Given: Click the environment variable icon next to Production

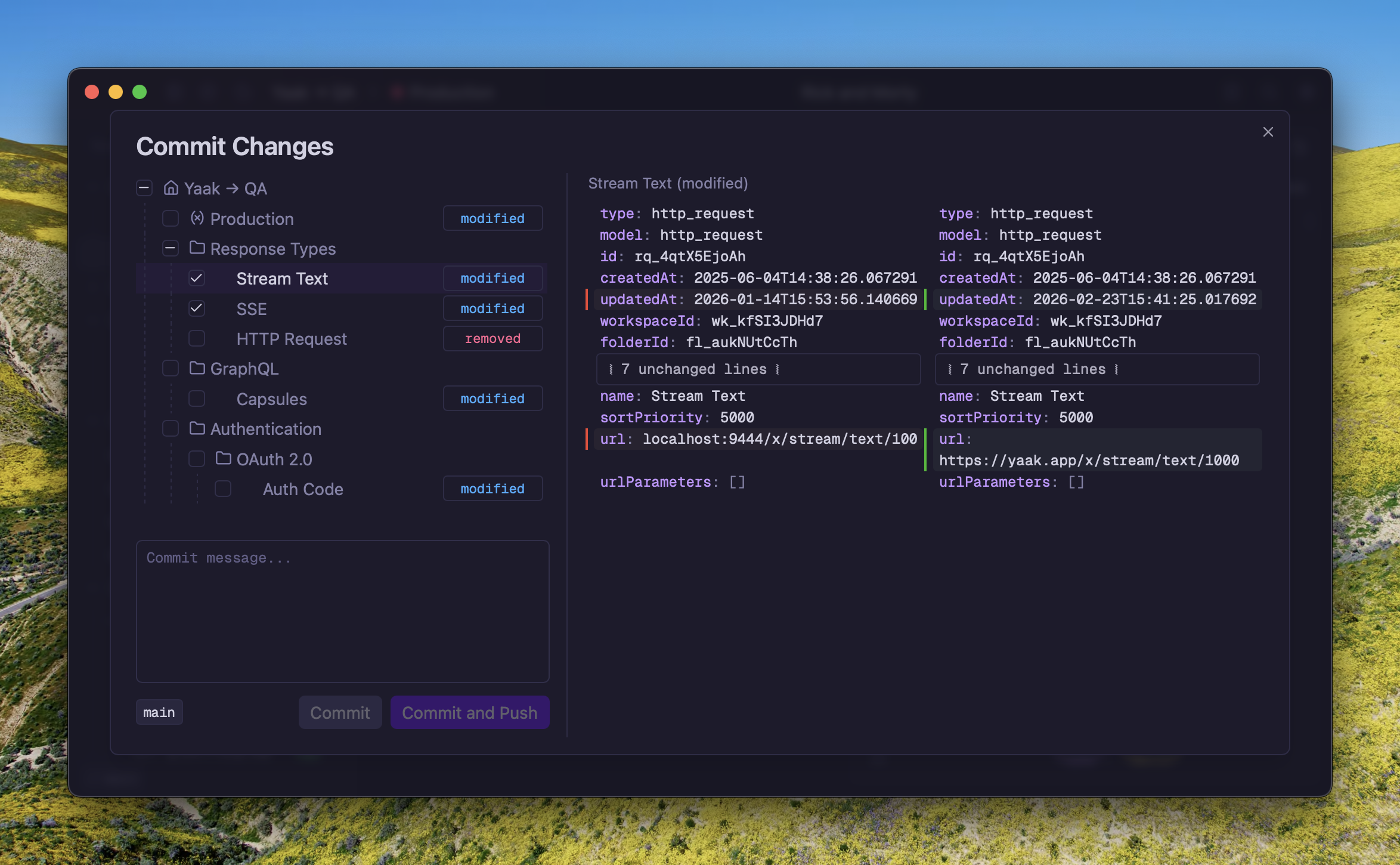Looking at the screenshot, I should pyautogui.click(x=197, y=218).
